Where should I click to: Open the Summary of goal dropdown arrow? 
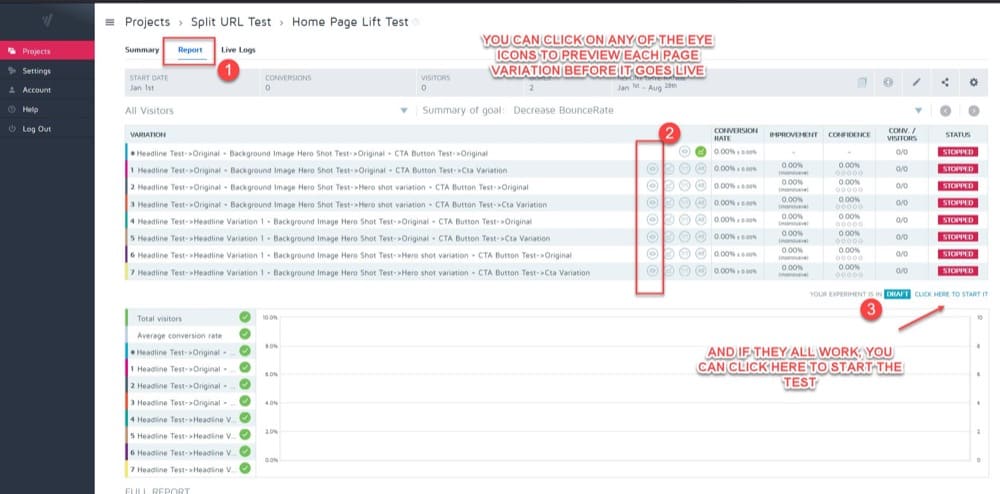[x=918, y=110]
